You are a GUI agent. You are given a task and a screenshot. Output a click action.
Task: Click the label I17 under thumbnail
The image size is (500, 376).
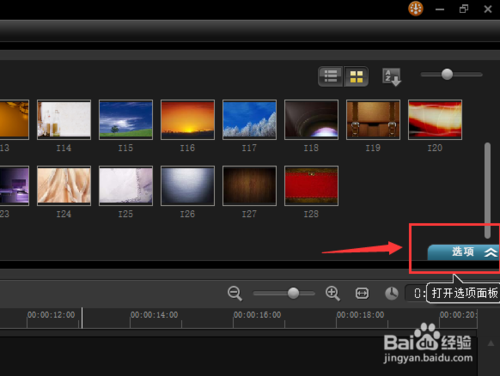249,148
